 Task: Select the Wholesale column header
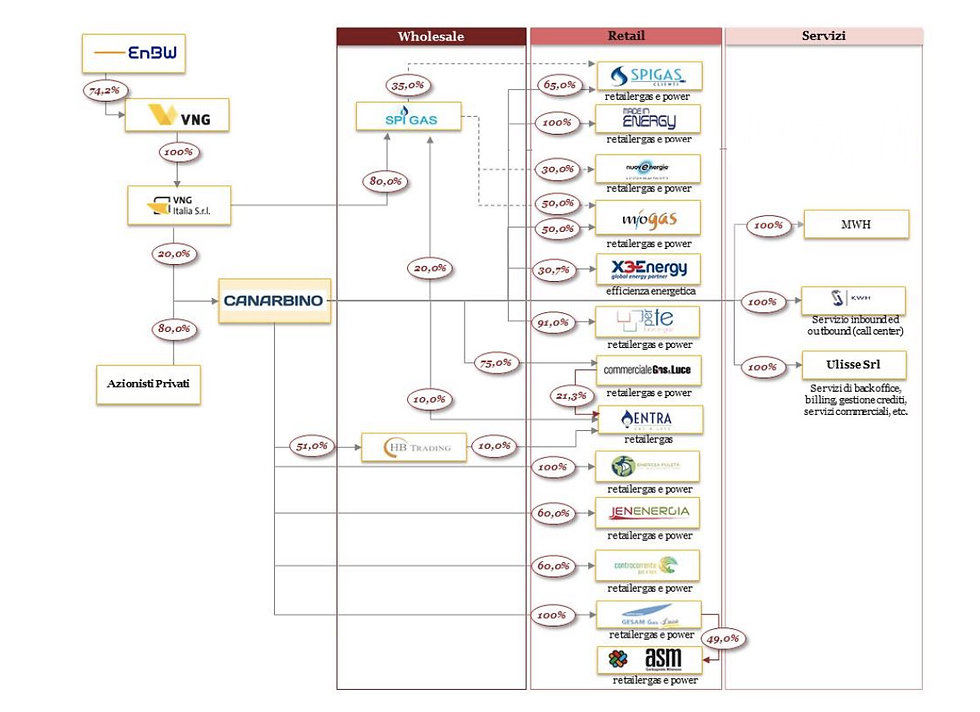tap(431, 36)
